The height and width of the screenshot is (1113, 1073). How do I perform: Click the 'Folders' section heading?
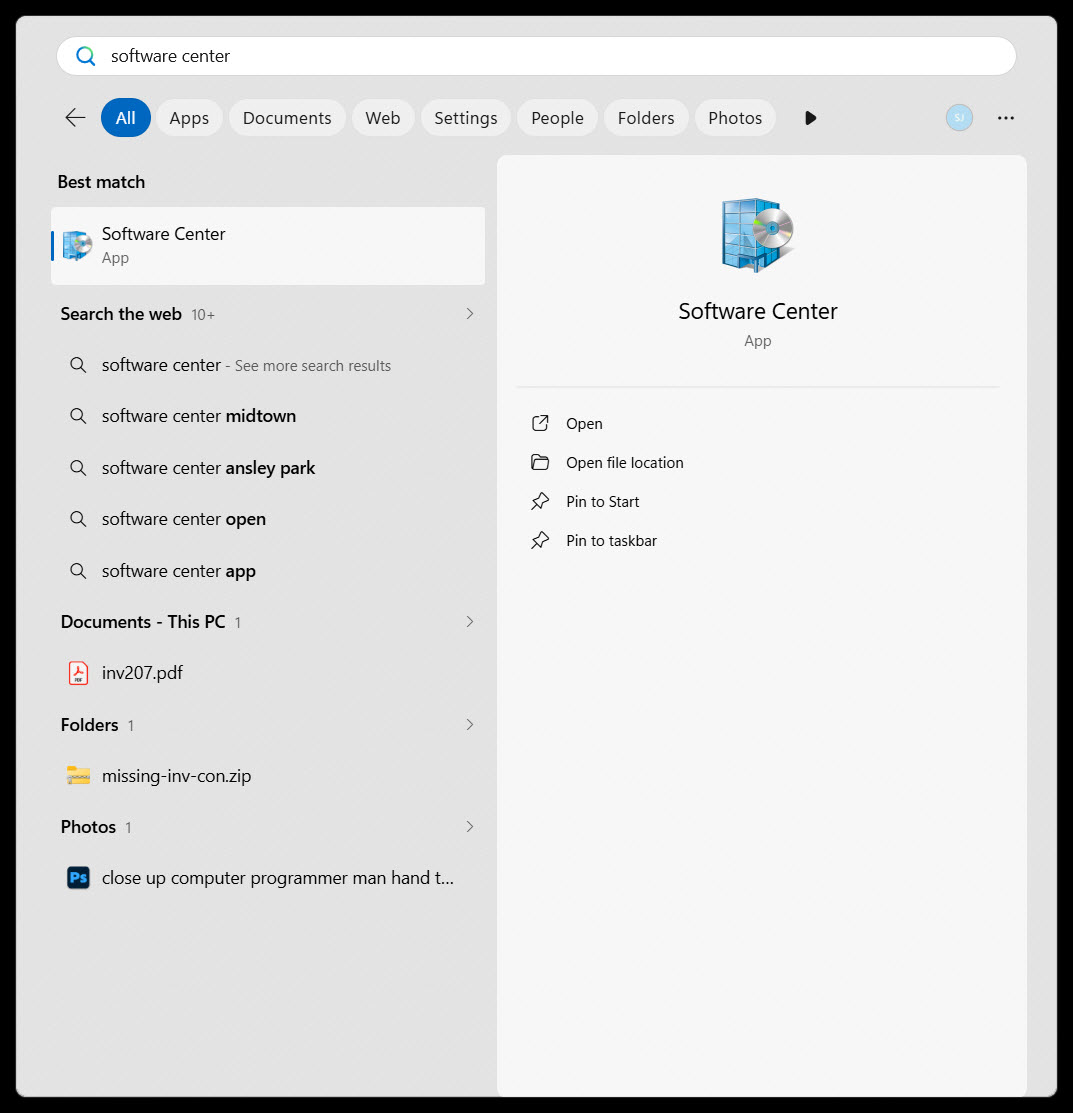pyautogui.click(x=89, y=725)
